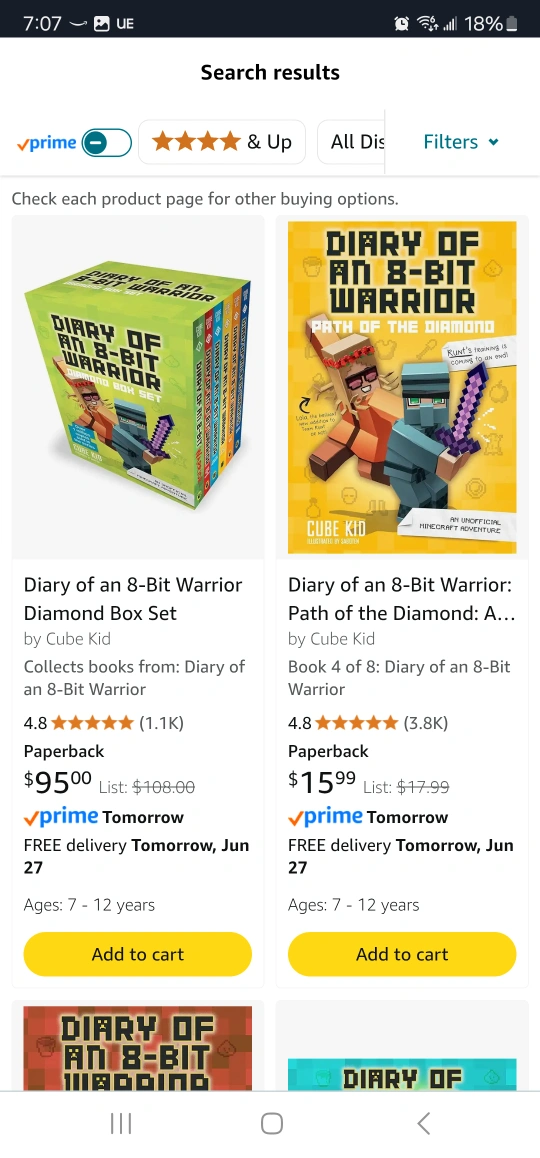Tap the alarm icon in the status bar
This screenshot has width=540, height=1158.
(x=401, y=24)
